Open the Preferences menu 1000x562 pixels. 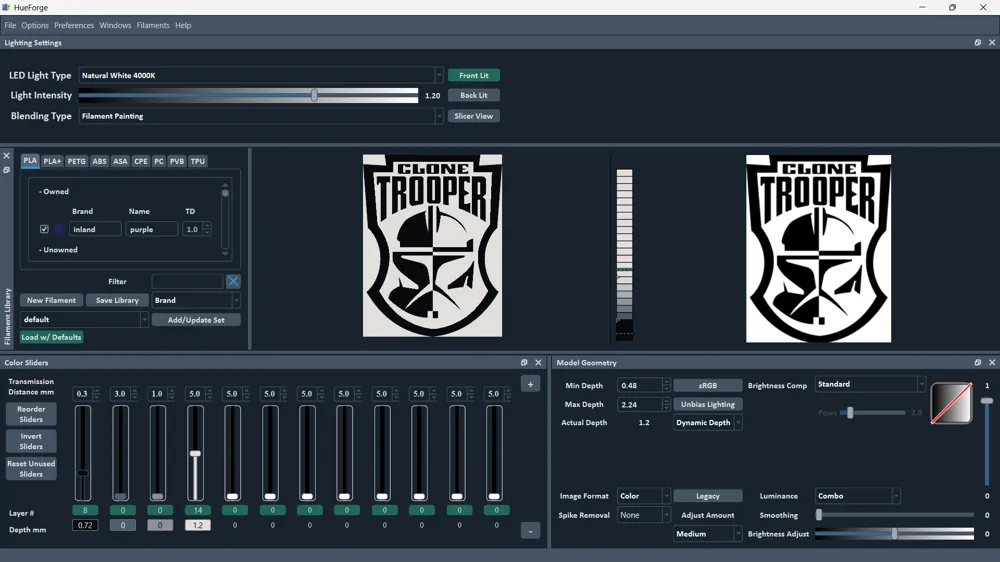click(74, 26)
